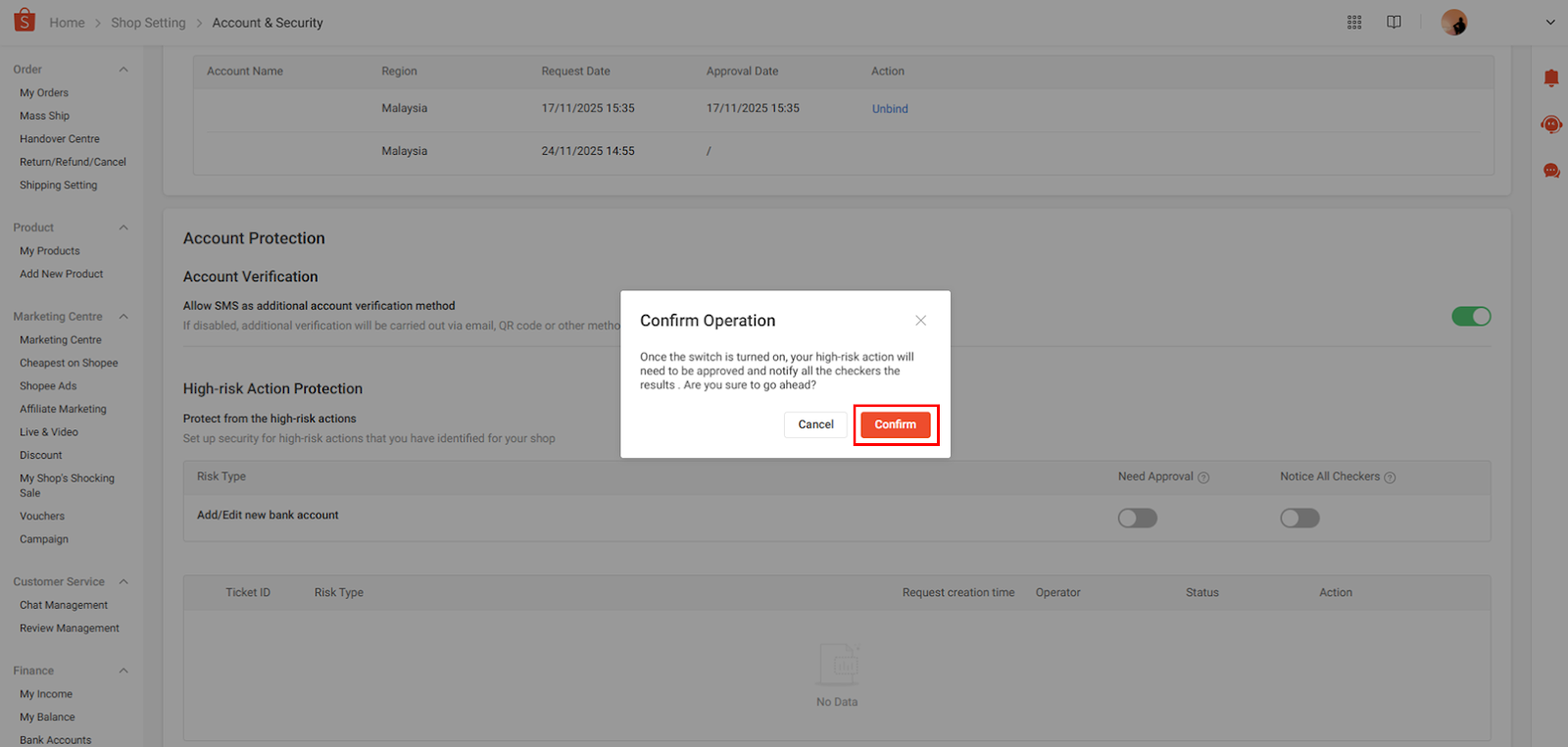Open Shopee Ads menu item
The width and height of the screenshot is (1568, 747).
48,386
